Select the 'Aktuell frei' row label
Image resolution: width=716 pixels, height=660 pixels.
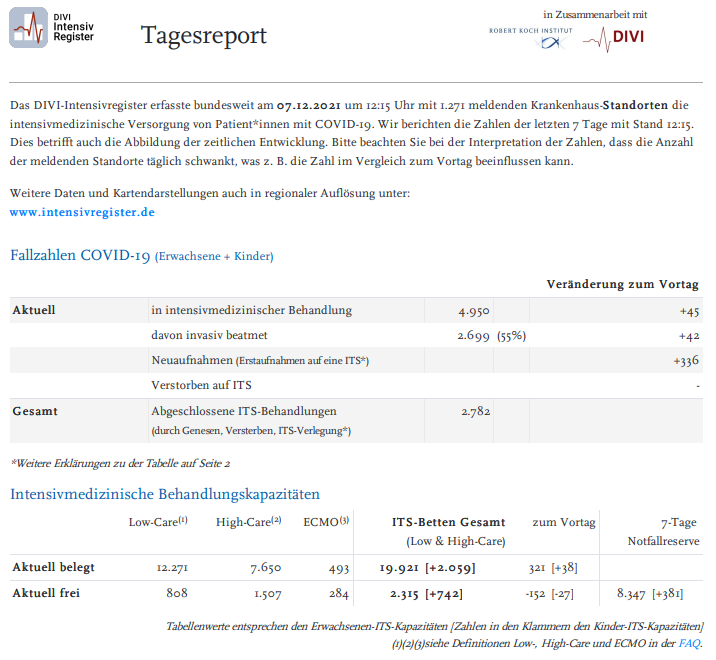(x=47, y=593)
